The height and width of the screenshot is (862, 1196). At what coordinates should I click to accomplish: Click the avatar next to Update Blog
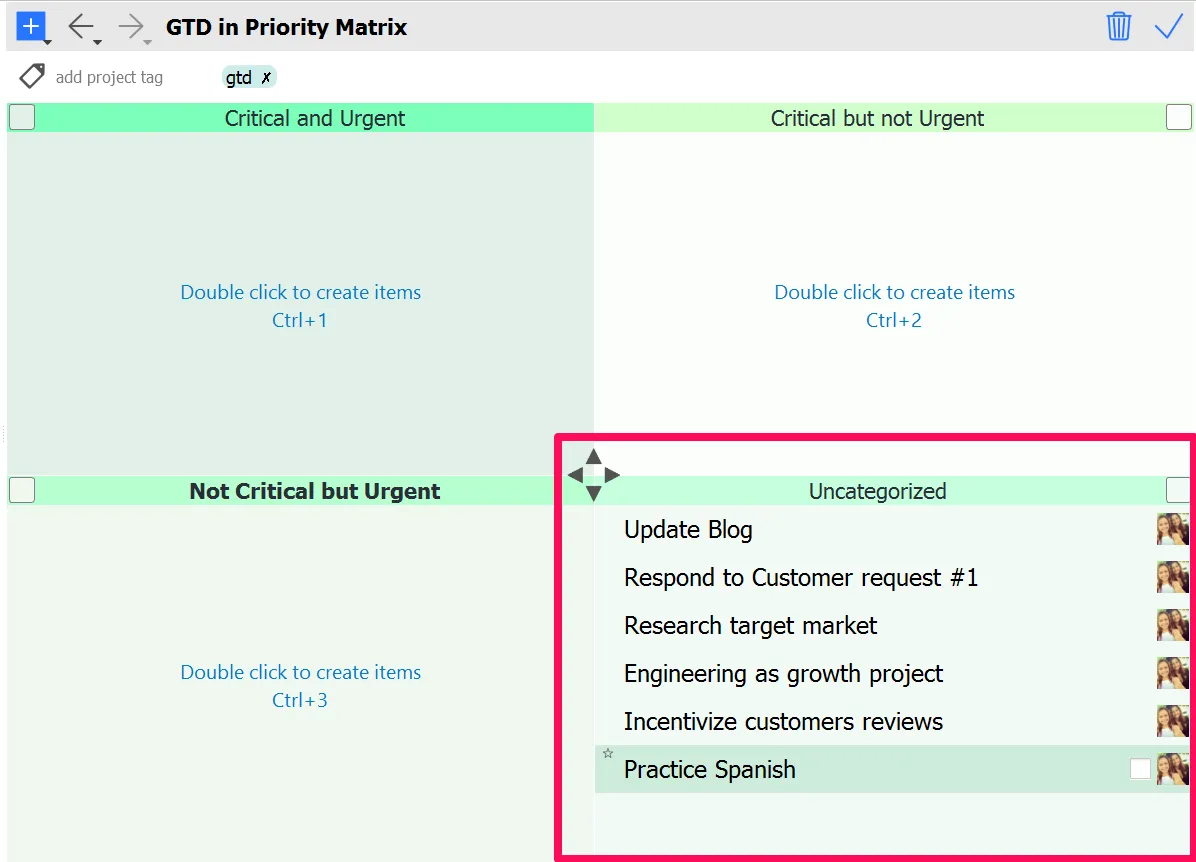[x=1172, y=529]
